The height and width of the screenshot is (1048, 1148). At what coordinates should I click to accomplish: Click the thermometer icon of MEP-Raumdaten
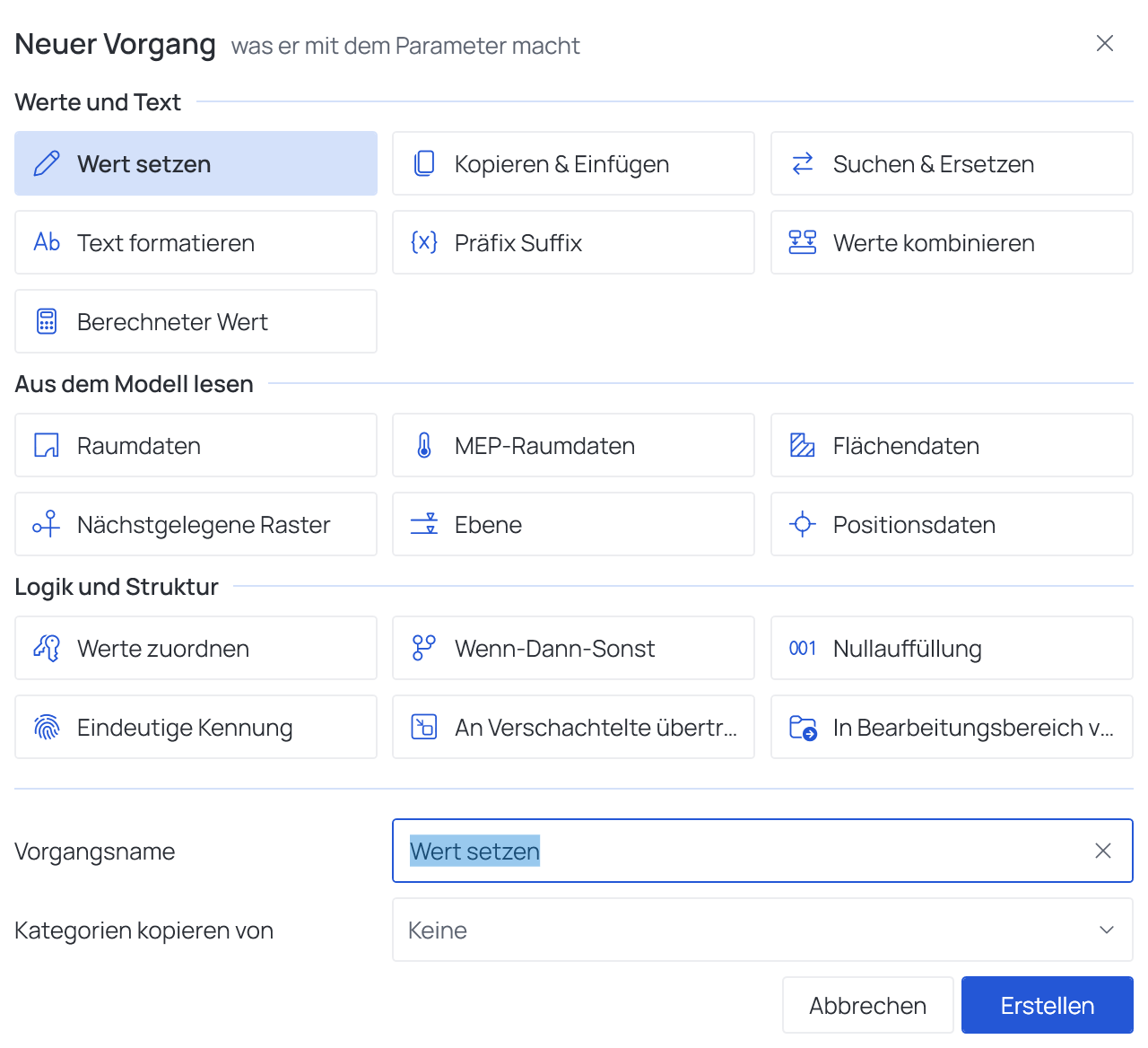click(424, 445)
